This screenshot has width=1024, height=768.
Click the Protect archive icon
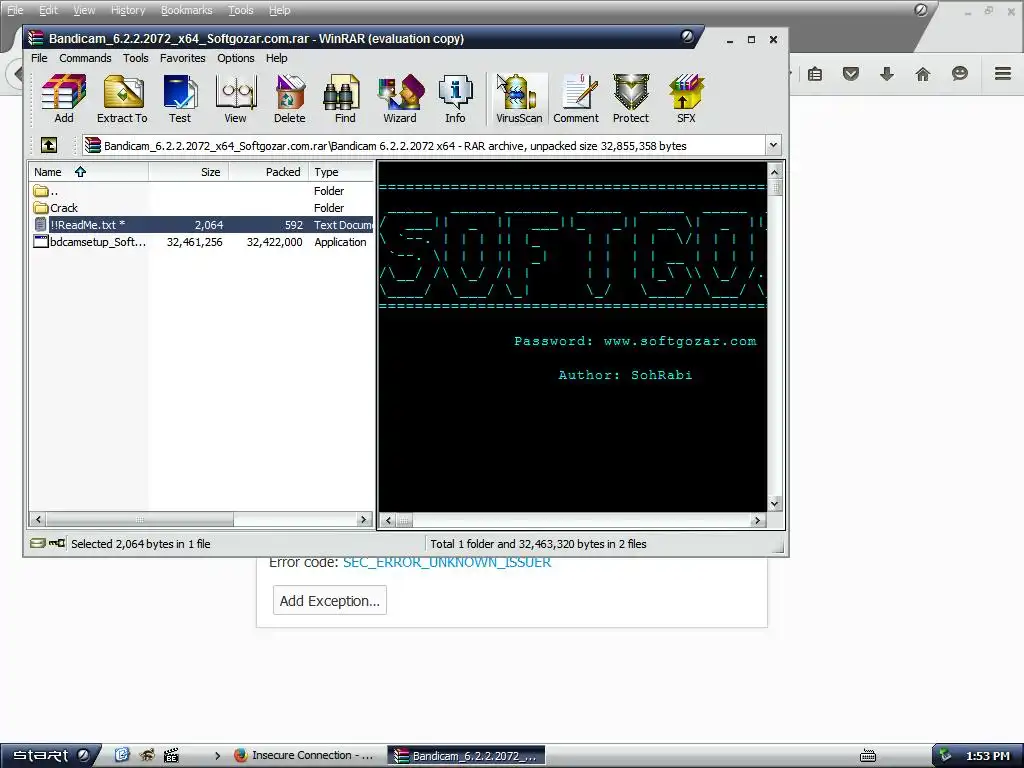[x=631, y=99]
